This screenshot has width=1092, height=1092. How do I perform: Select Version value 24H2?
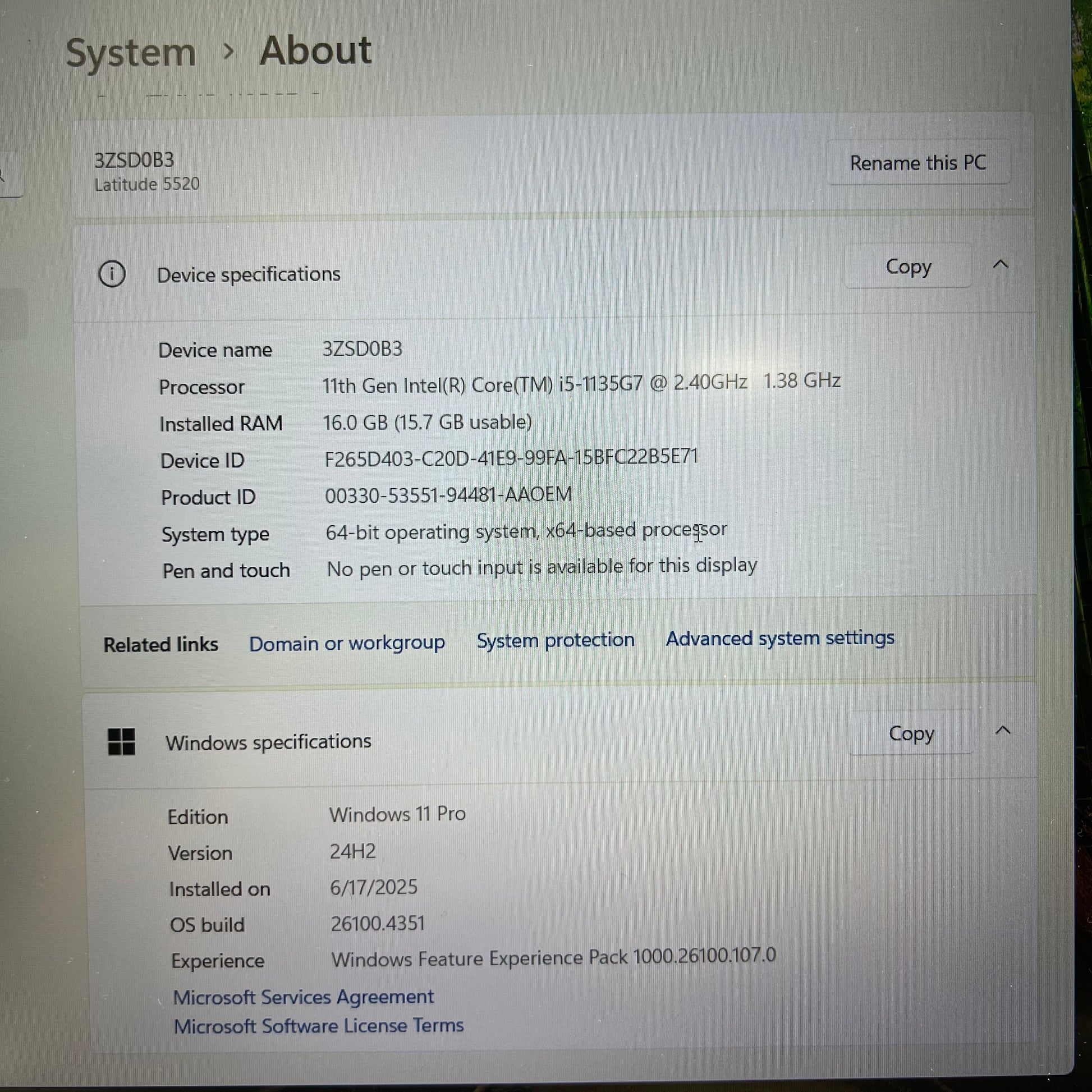click(x=353, y=851)
